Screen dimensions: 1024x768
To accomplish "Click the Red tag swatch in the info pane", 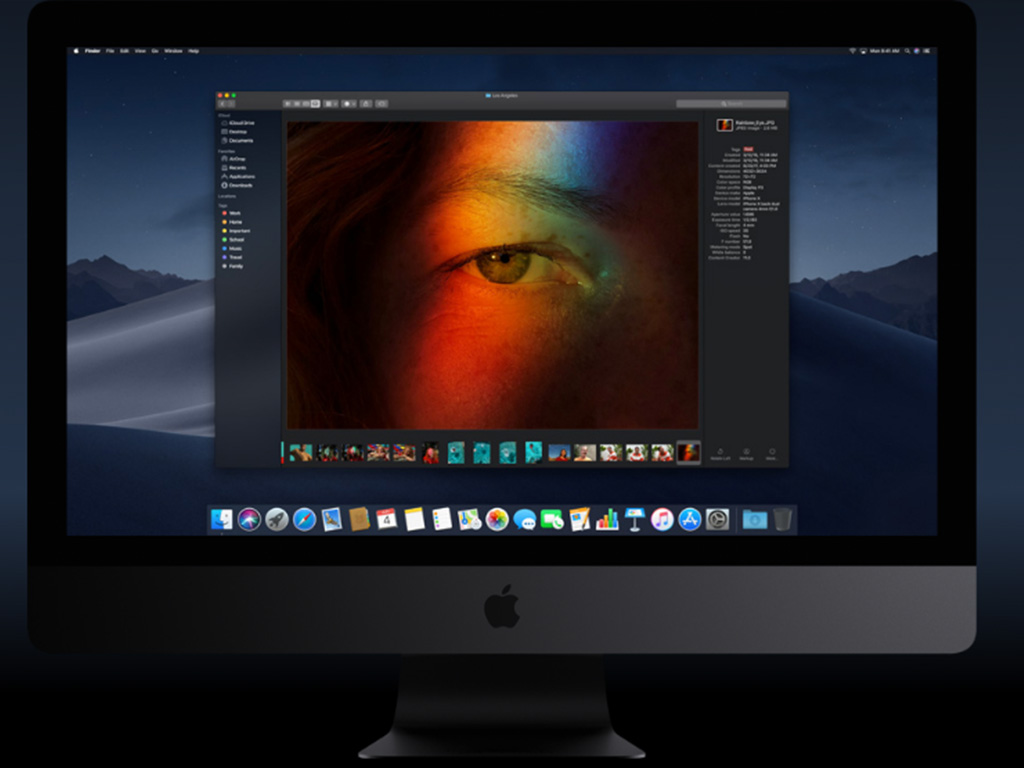I will [x=748, y=149].
